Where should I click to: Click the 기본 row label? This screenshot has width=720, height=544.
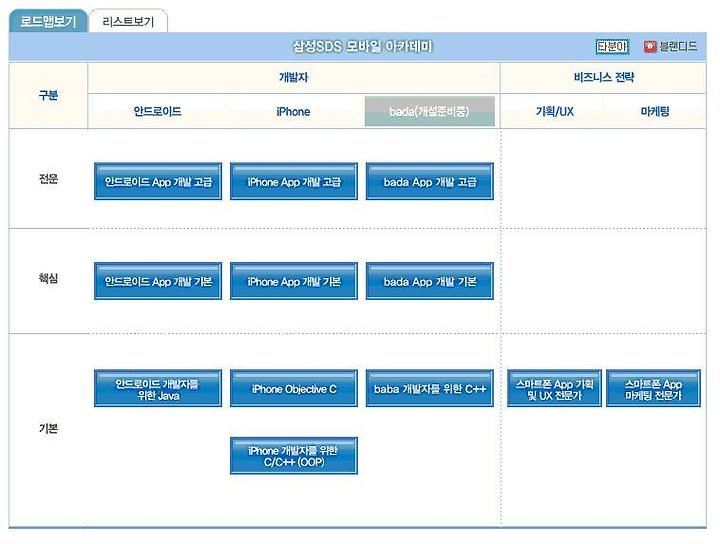pyautogui.click(x=48, y=428)
